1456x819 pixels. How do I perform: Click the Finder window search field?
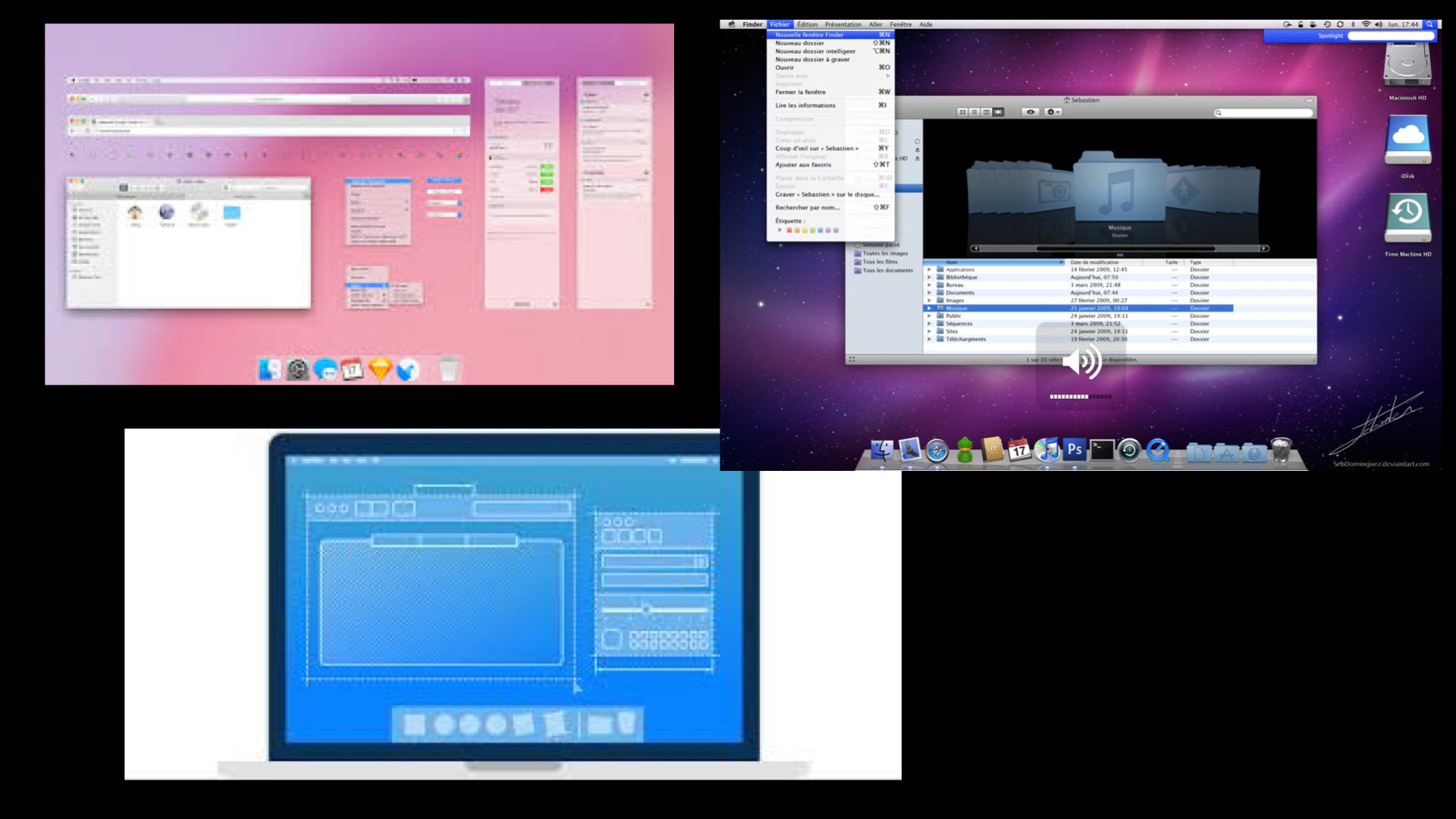[x=1263, y=112]
